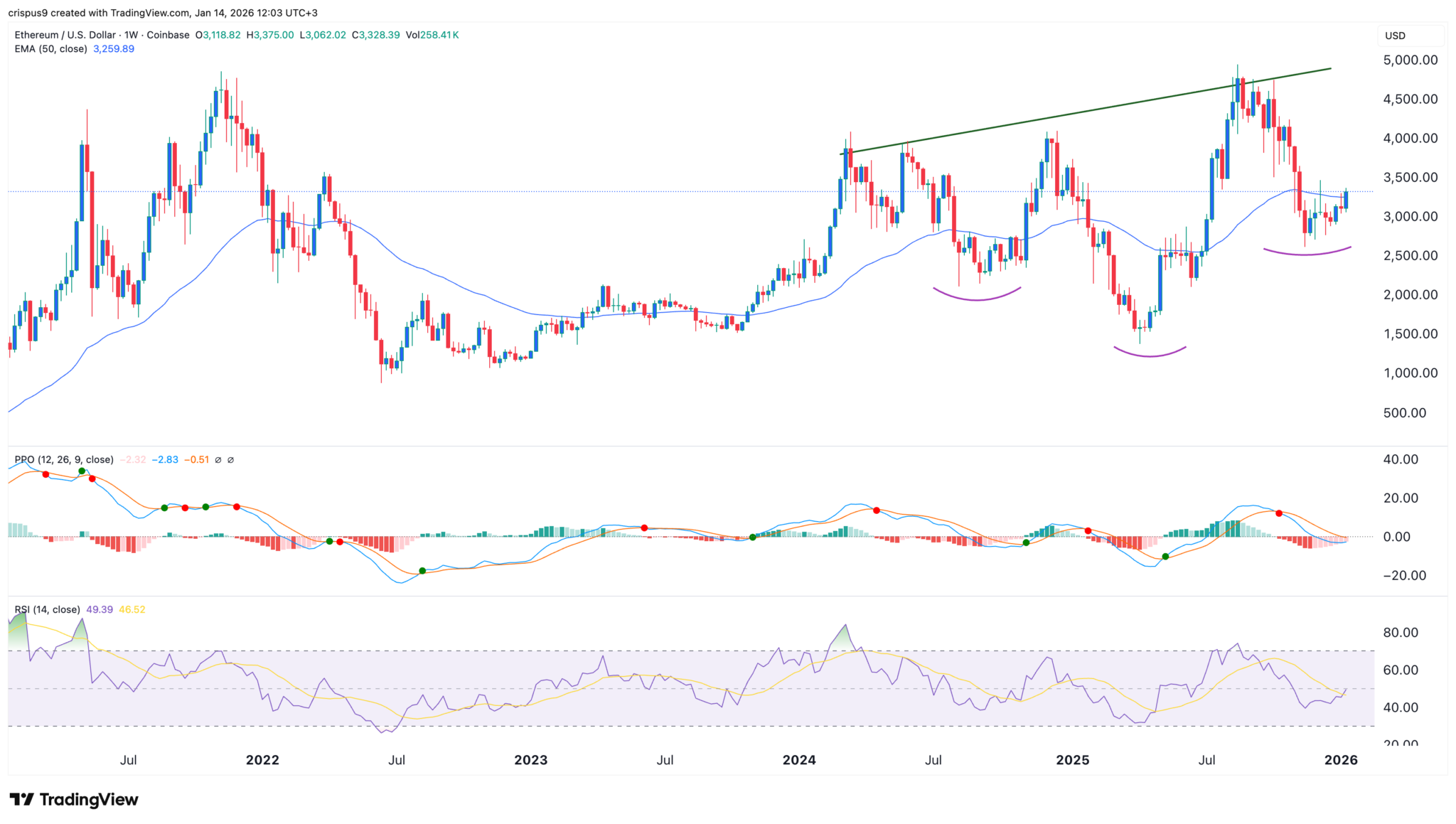The image size is (1456, 824).
Task: Click the second empty-value symbol in PPO legend
Action: [x=230, y=460]
